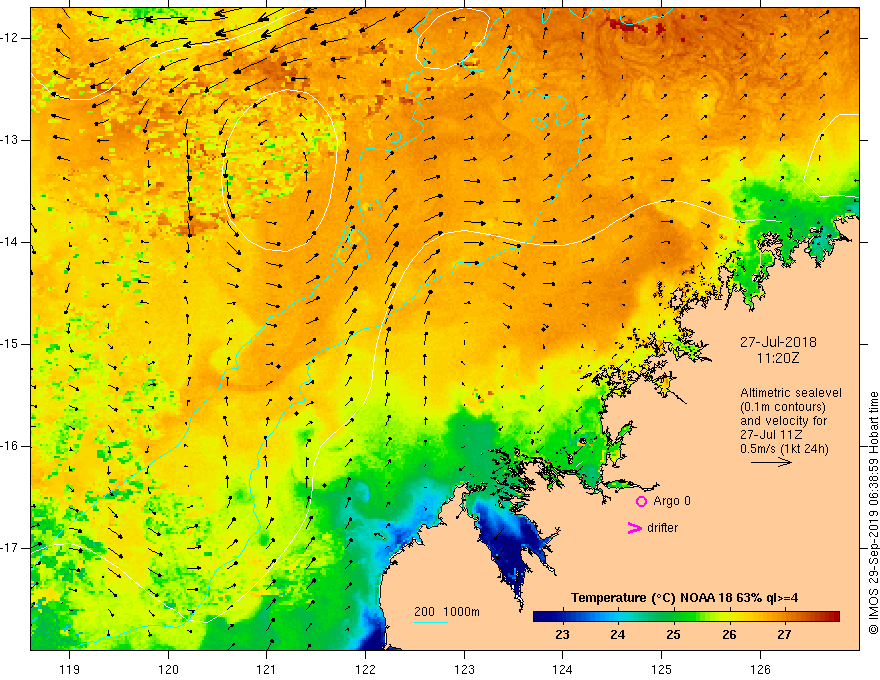Click the magenta Argo circle marker
The width and height of the screenshot is (880, 680).
(x=641, y=501)
